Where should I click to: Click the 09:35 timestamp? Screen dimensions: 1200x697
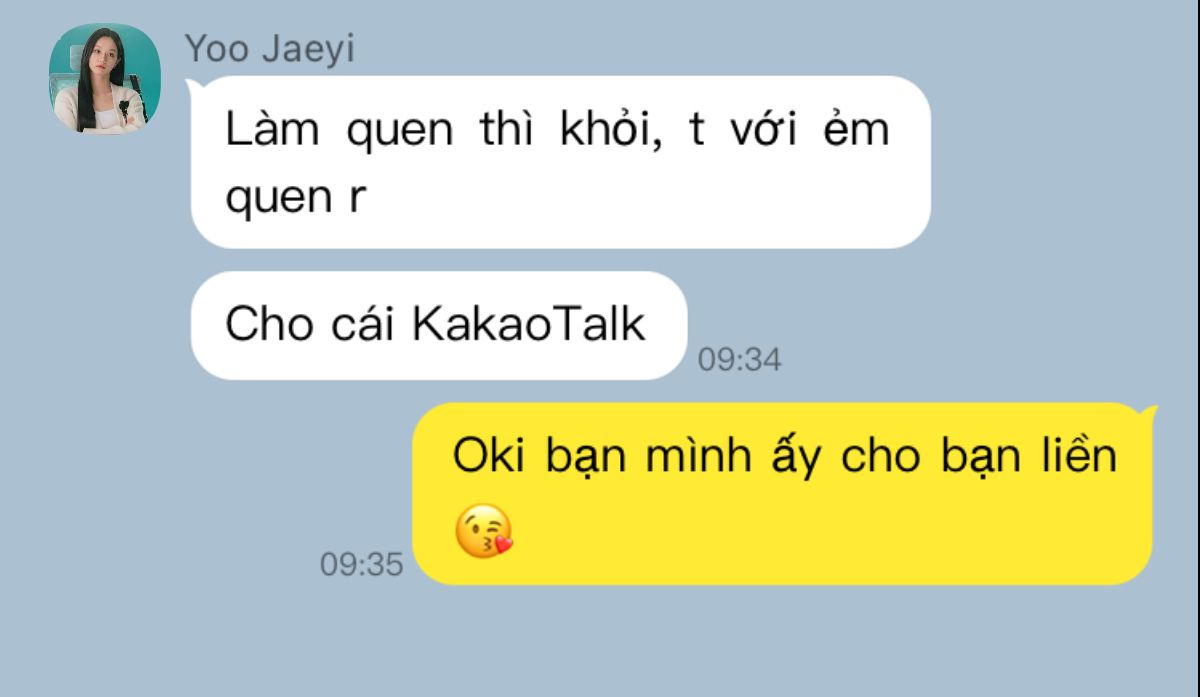coord(361,565)
